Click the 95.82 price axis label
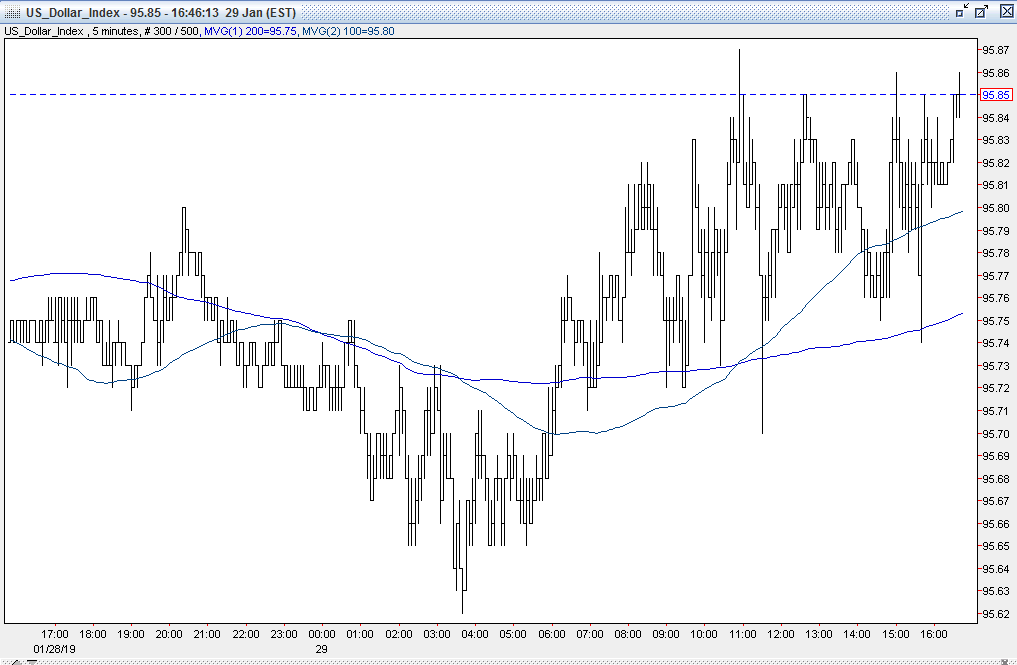 point(996,163)
